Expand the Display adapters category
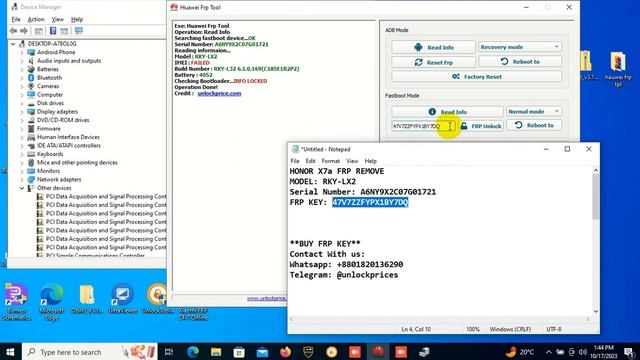This screenshot has width=640, height=360. [22, 111]
